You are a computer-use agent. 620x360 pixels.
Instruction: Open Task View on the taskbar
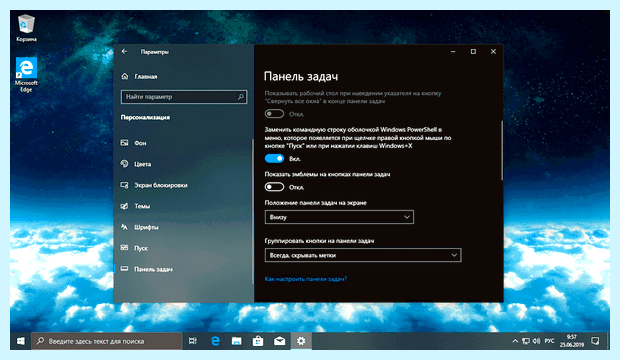coord(193,341)
